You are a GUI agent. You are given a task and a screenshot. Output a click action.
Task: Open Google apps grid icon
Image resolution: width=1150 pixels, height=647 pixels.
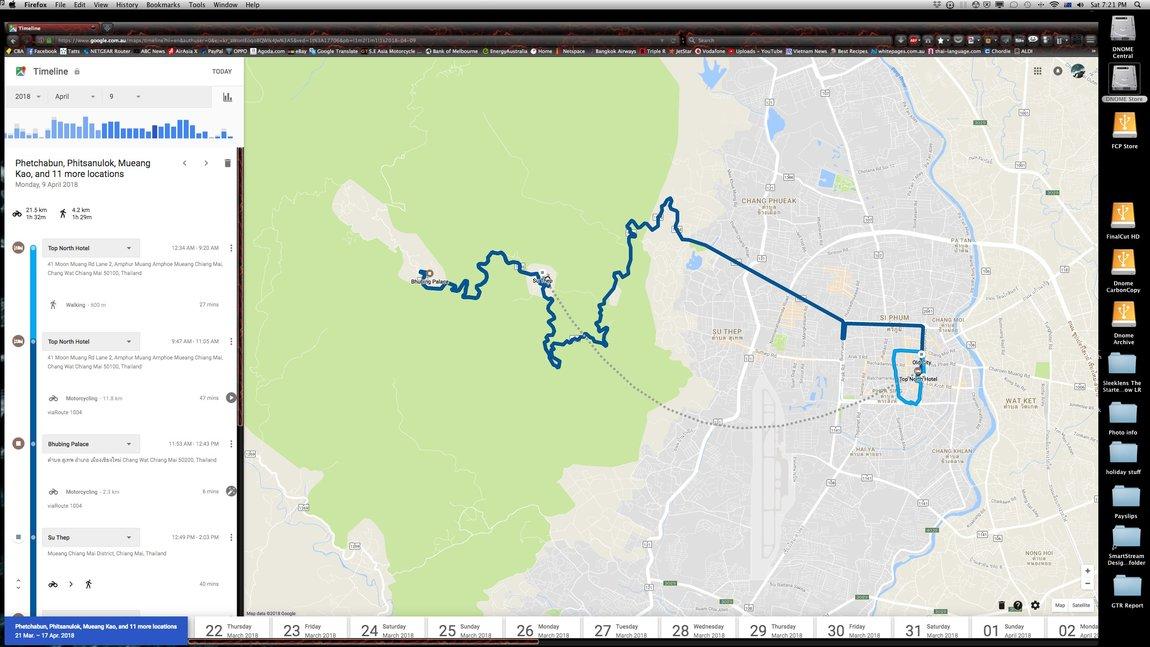(x=1037, y=71)
